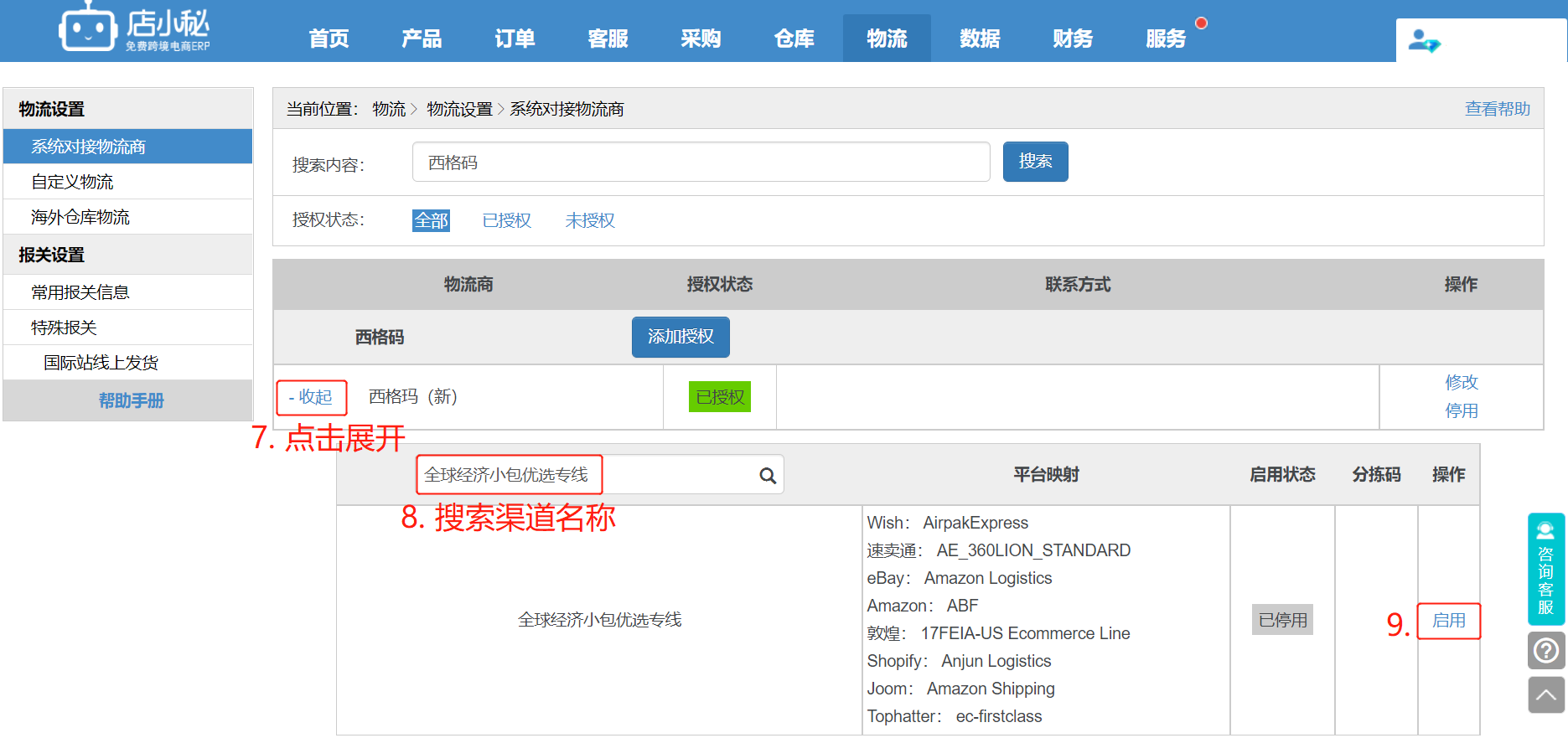The width and height of the screenshot is (1568, 738).
Task: Click the green 已授权 badge
Action: point(720,397)
